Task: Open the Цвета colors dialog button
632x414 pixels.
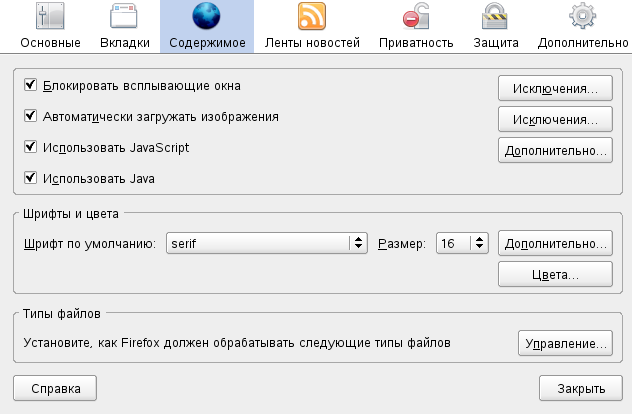Action: click(x=555, y=273)
